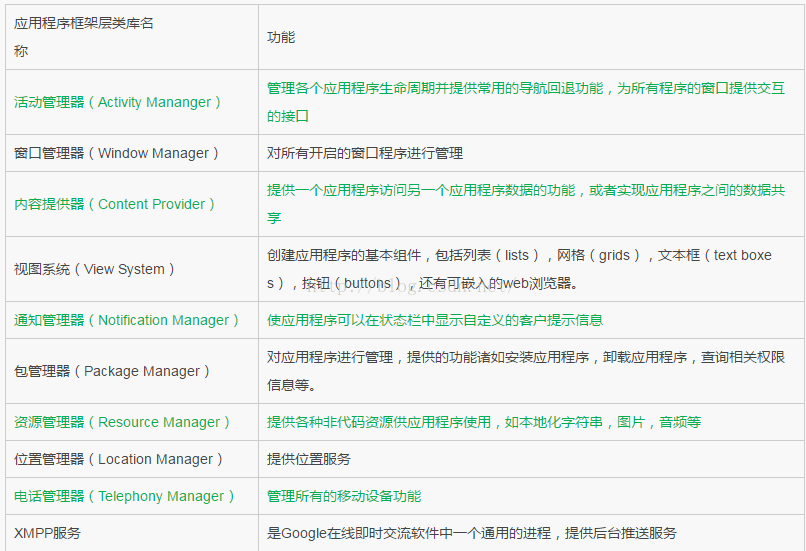Open the Notification Manager green link
This screenshot has height=551, width=806.
127,320
